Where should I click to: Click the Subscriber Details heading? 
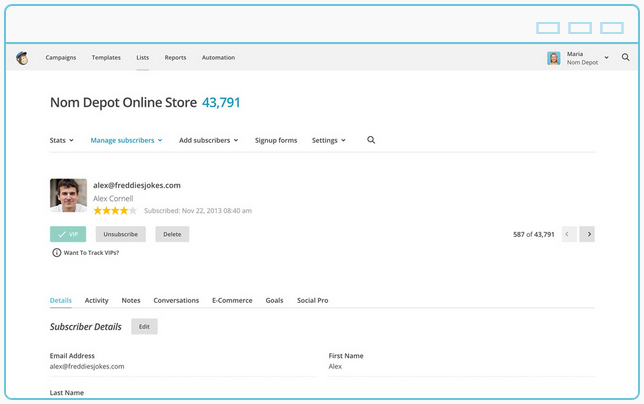tap(86, 327)
